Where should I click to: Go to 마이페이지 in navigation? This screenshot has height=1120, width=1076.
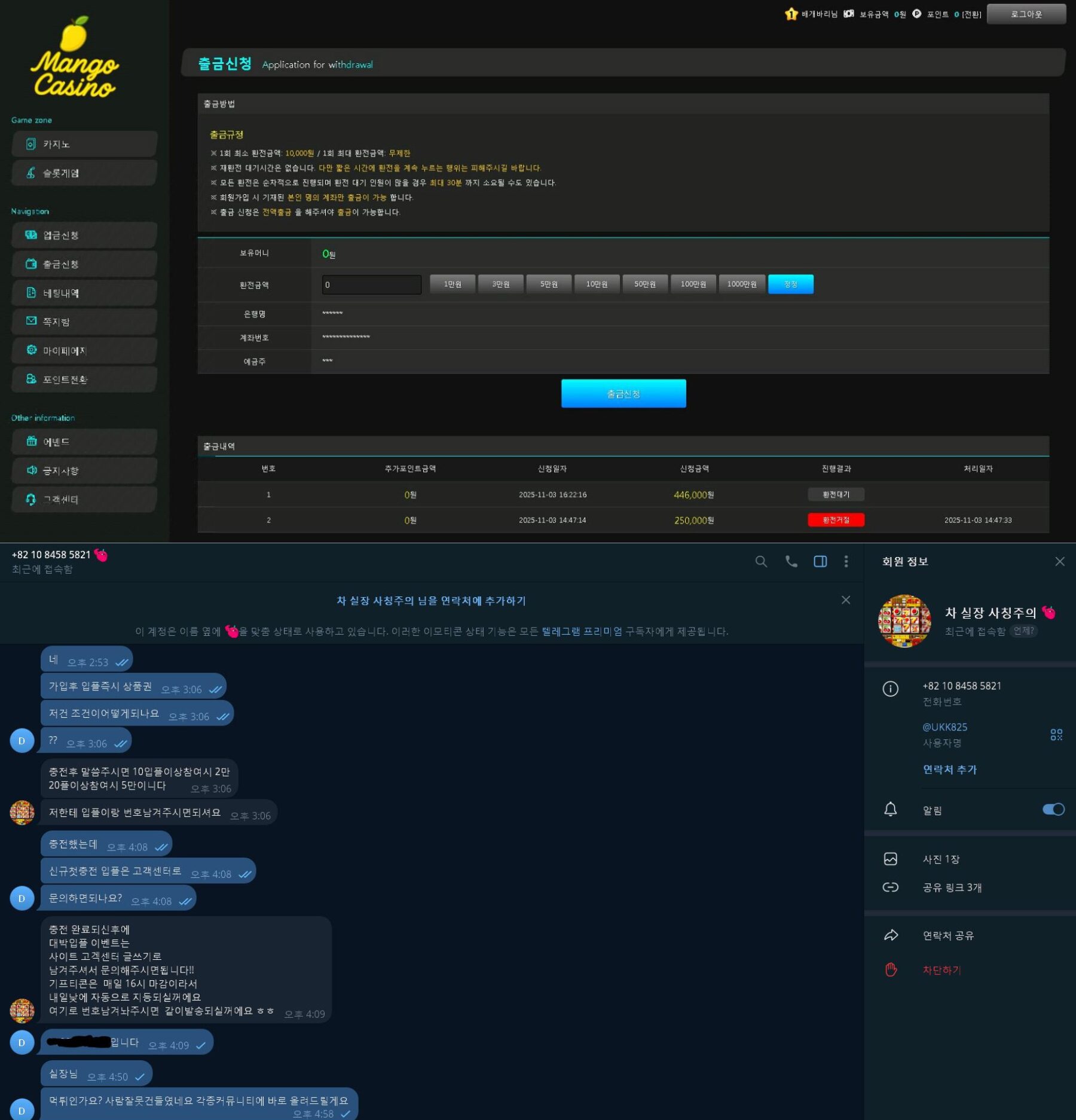[x=84, y=351]
